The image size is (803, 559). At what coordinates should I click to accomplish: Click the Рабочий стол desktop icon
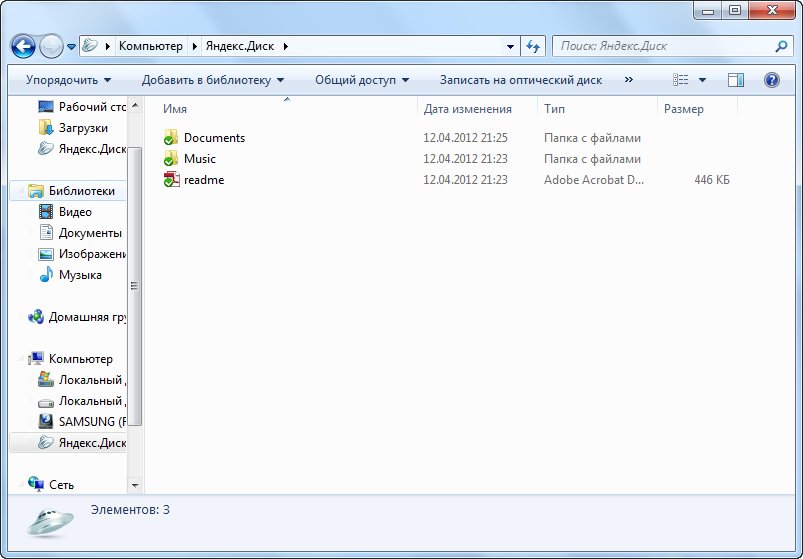click(x=46, y=106)
